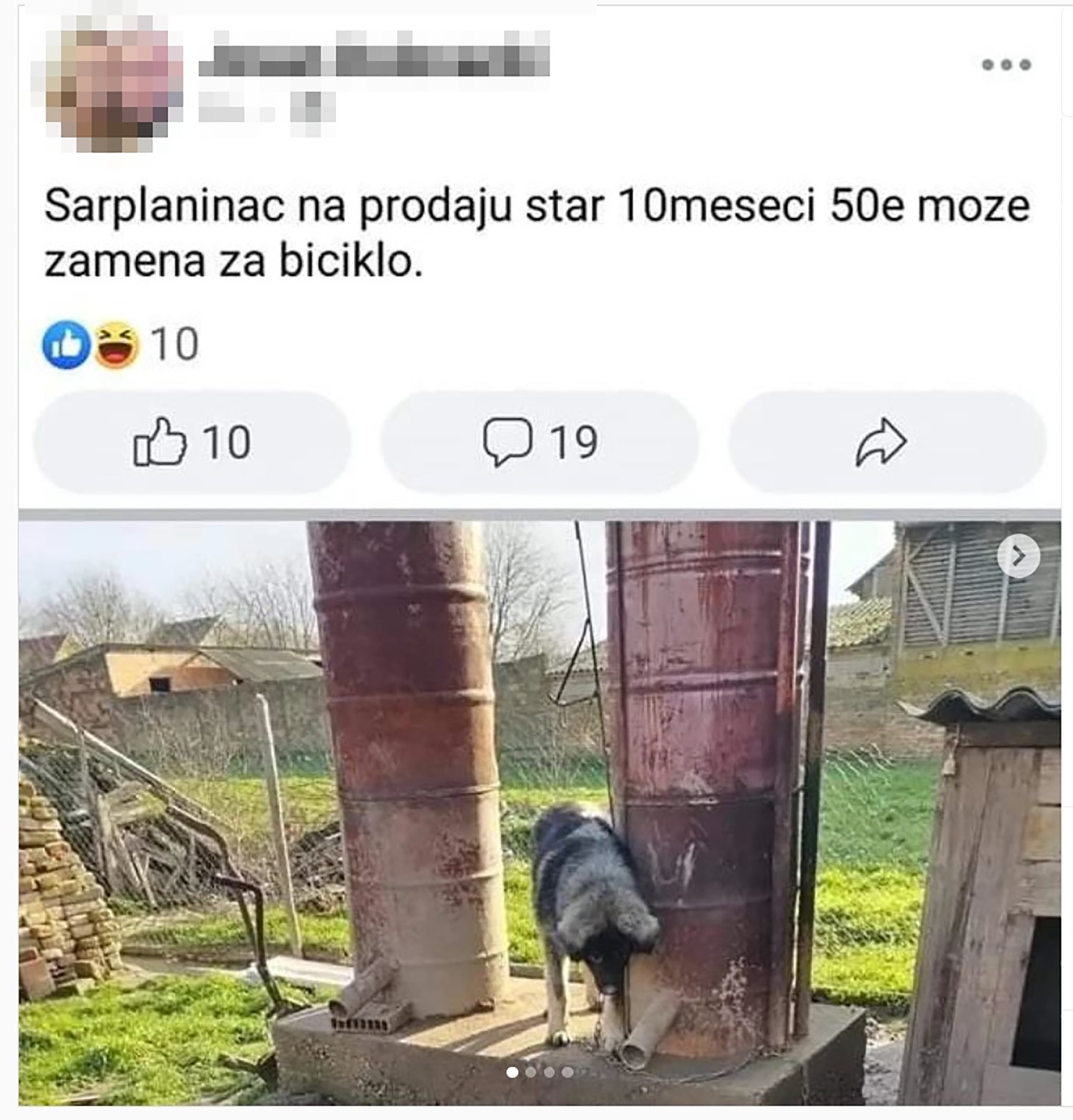The height and width of the screenshot is (1120, 1073).
Task: Click the laughing Haha reaction emoji
Action: [x=115, y=345]
